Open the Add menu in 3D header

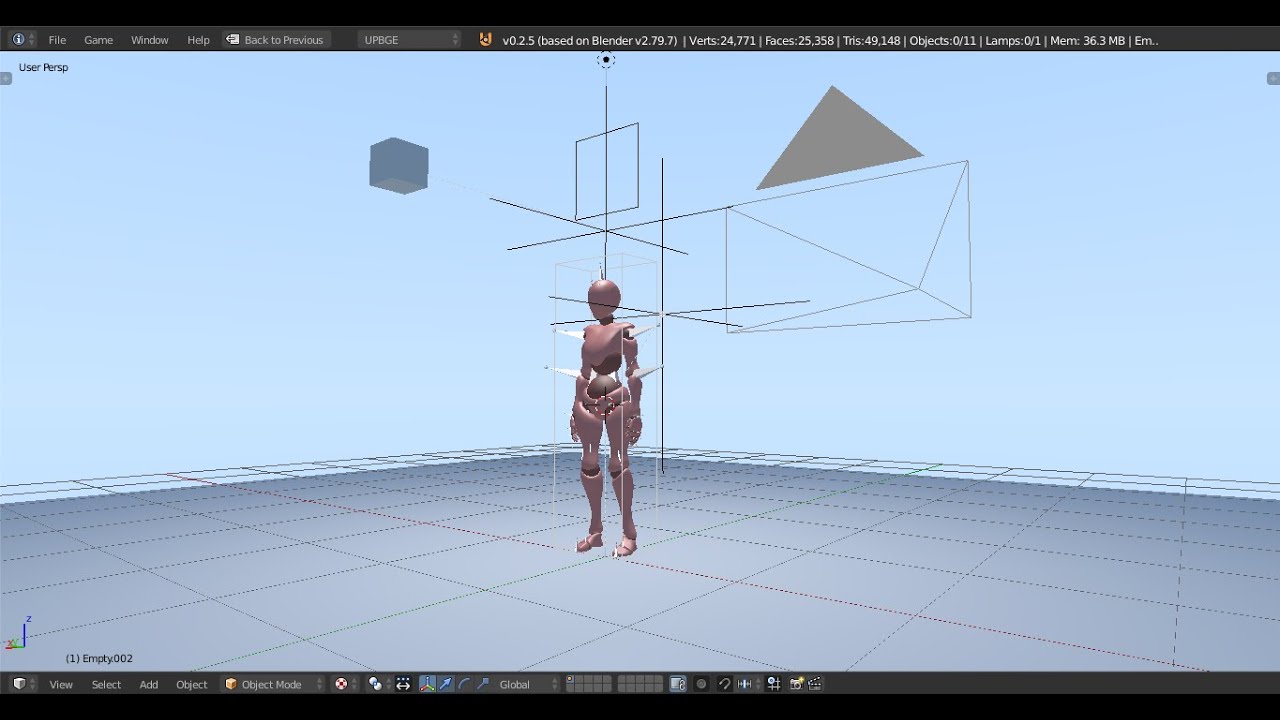149,684
